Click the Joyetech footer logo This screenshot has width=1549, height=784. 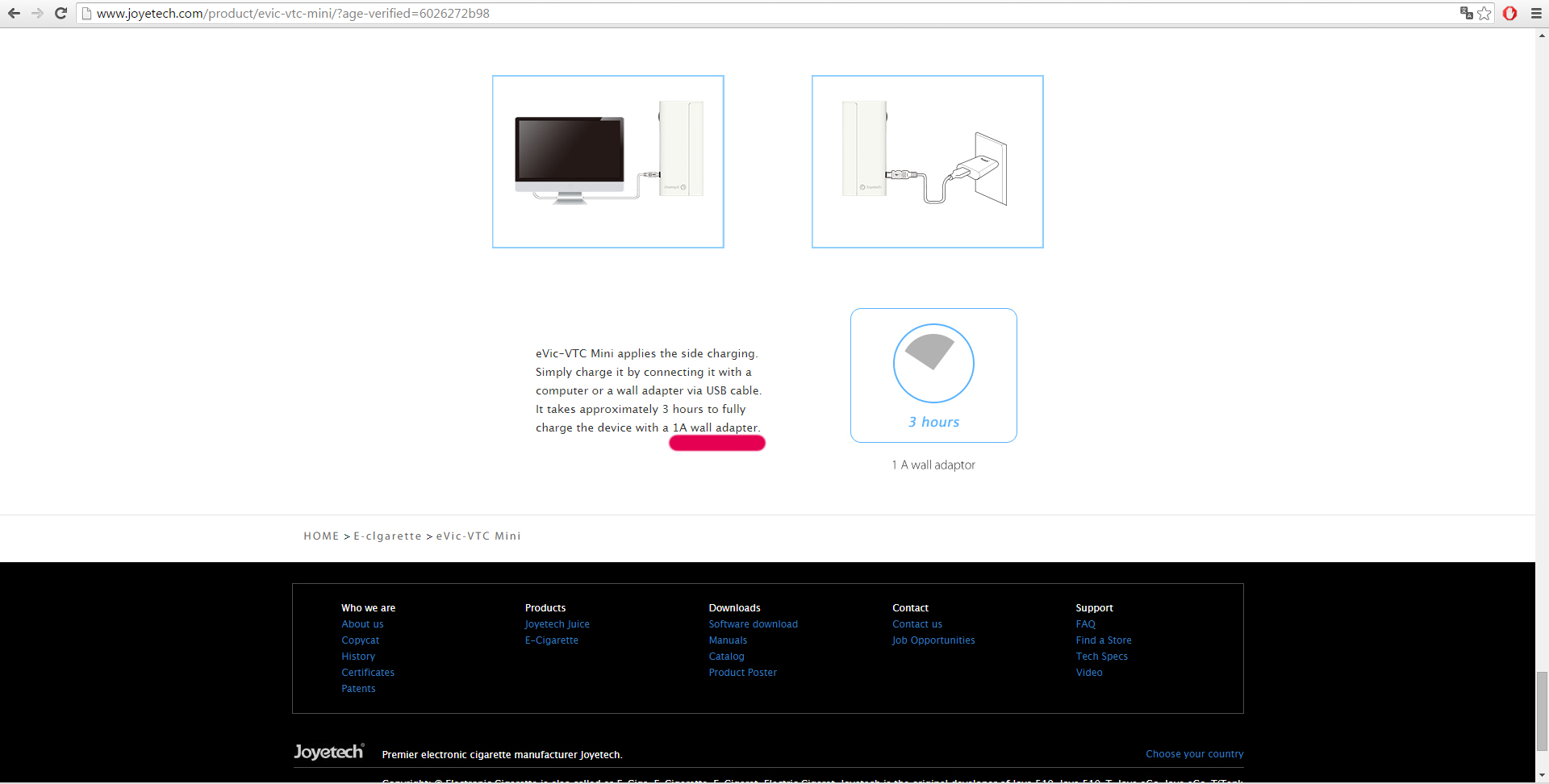pos(329,752)
